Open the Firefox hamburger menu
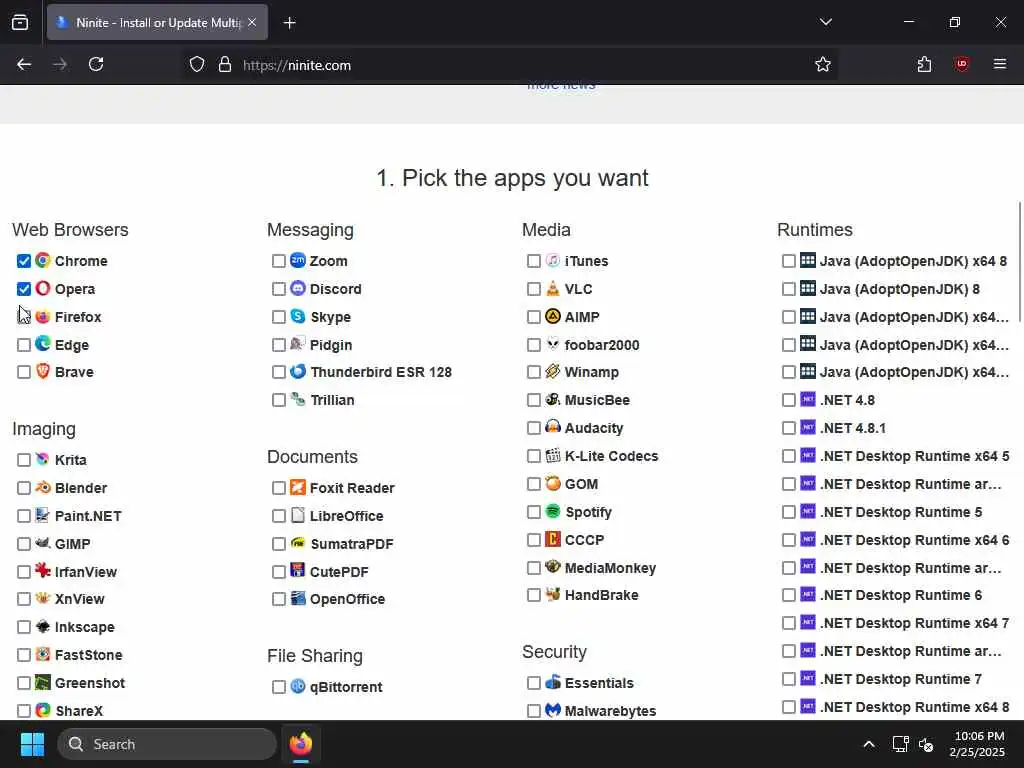Image resolution: width=1024 pixels, height=768 pixels. coord(1000,64)
